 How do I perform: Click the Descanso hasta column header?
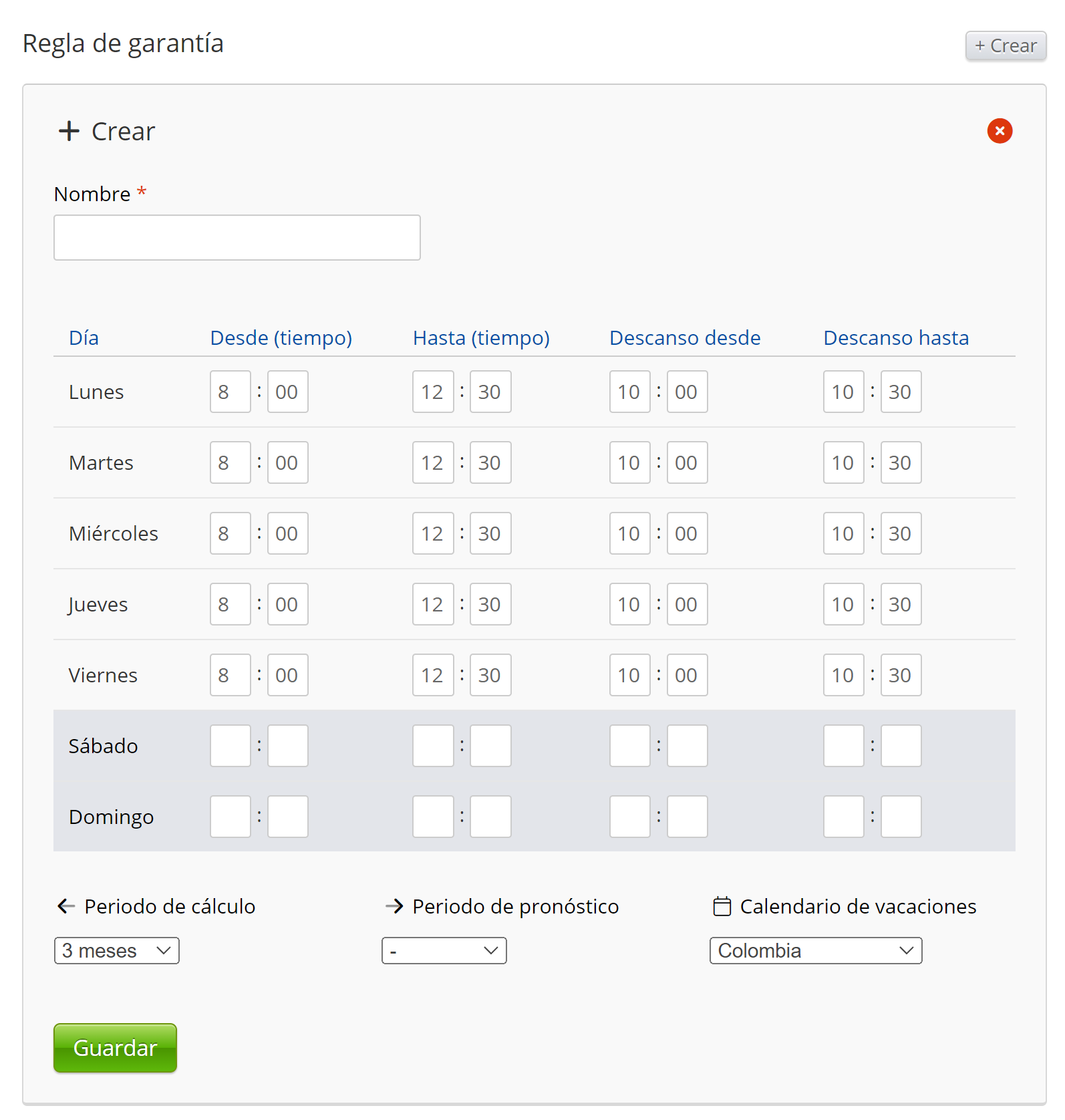[x=896, y=338]
